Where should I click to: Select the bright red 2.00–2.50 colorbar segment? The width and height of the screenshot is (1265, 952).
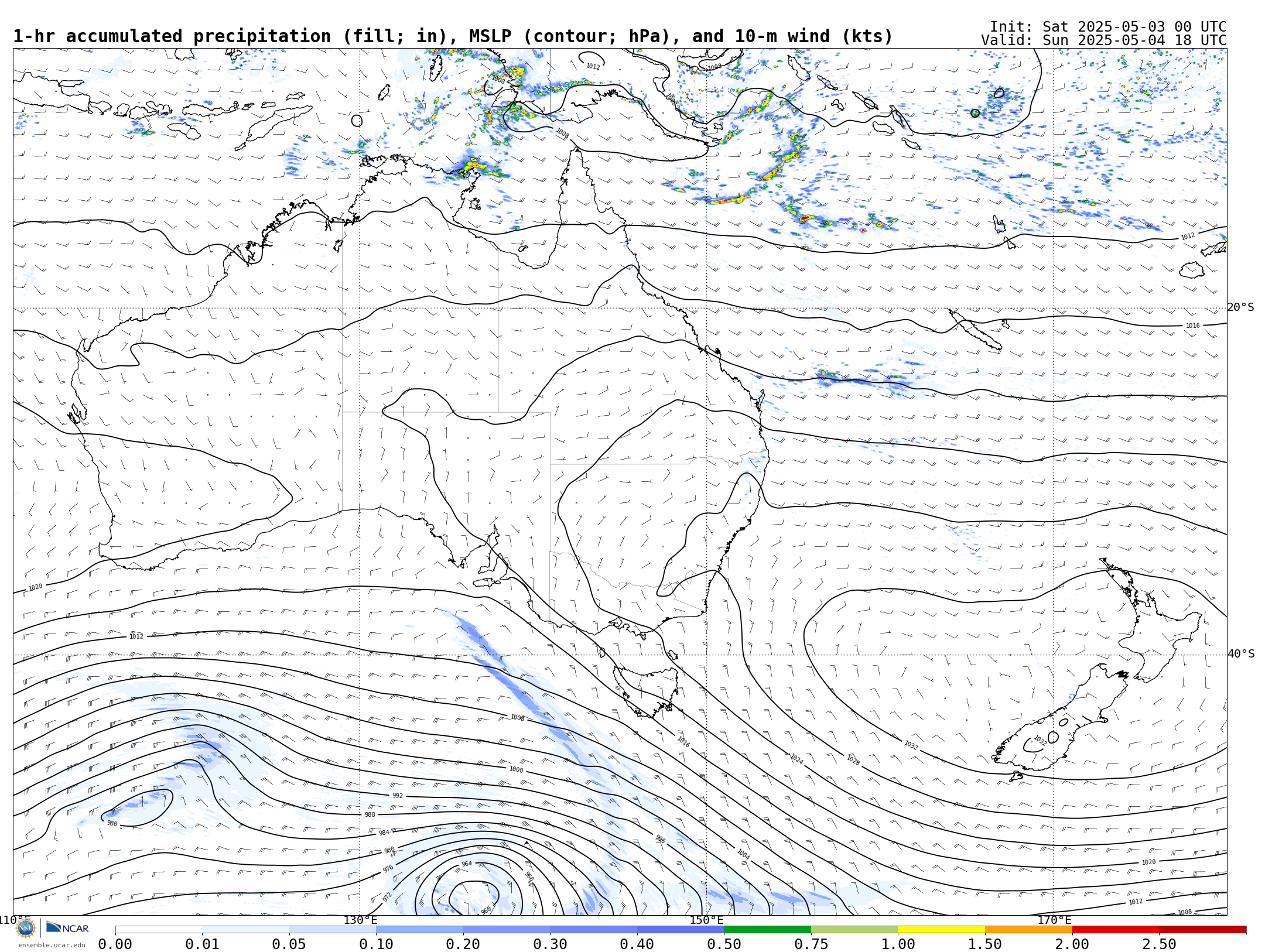[x=1116, y=929]
